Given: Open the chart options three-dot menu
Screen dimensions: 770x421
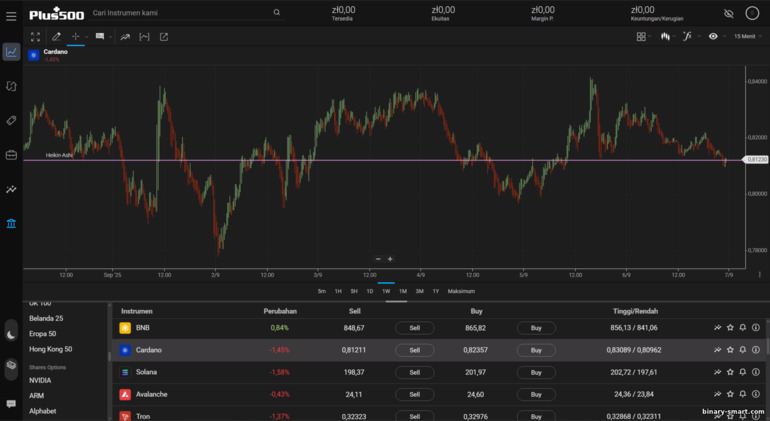Looking at the screenshot, I should click(759, 275).
